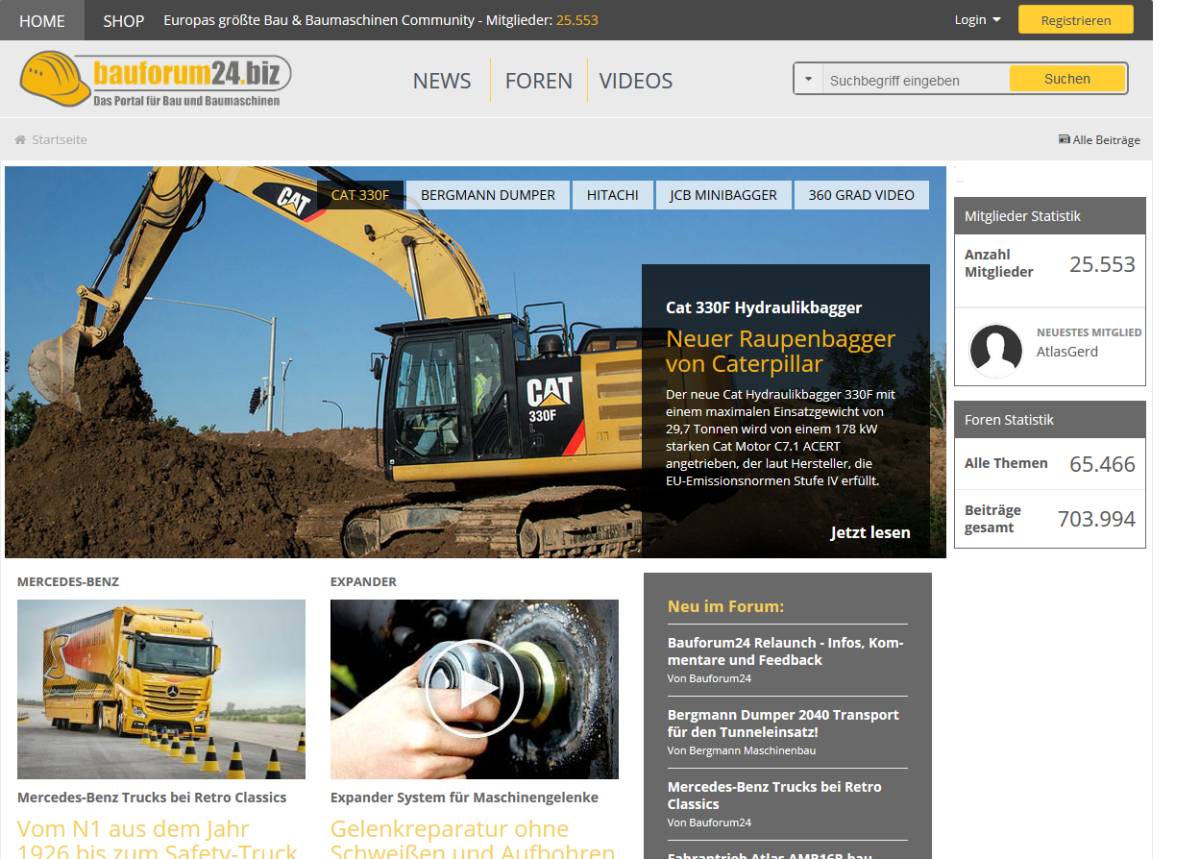Click the EXPANDER category label
This screenshot has height=859, width=1200.
tap(363, 581)
